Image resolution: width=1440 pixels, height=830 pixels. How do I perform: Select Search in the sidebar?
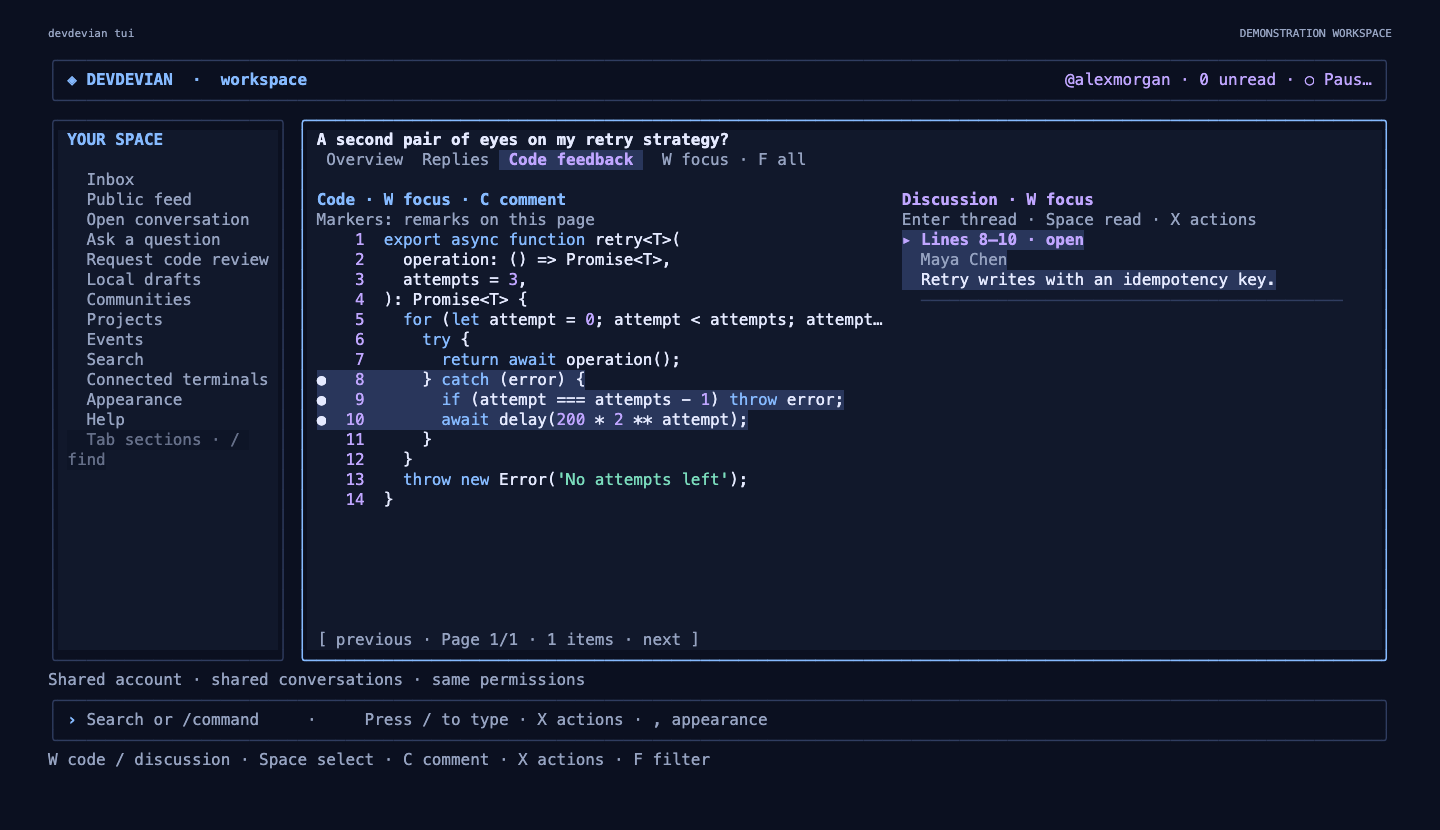pyautogui.click(x=115, y=360)
